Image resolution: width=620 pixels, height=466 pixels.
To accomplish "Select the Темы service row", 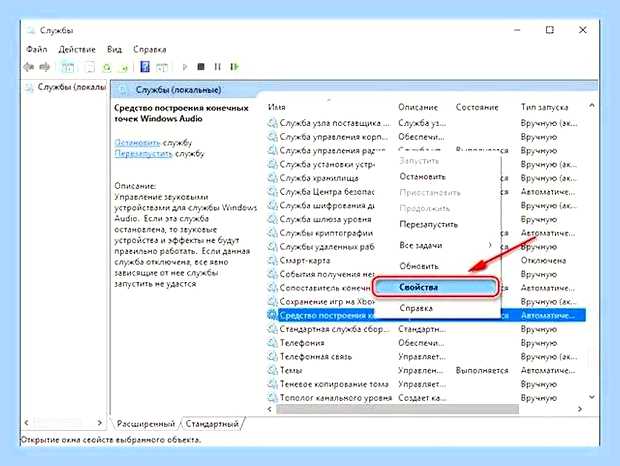I will click(x=426, y=370).
